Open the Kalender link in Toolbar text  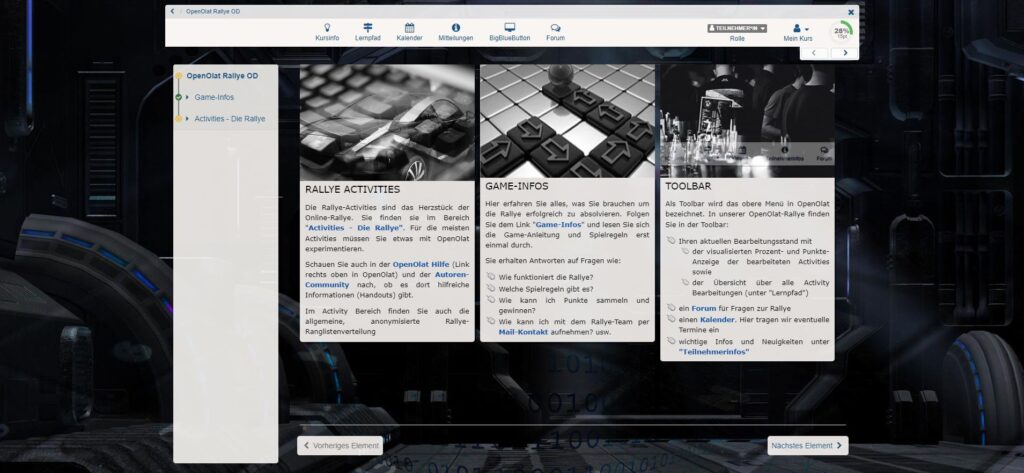coord(717,320)
